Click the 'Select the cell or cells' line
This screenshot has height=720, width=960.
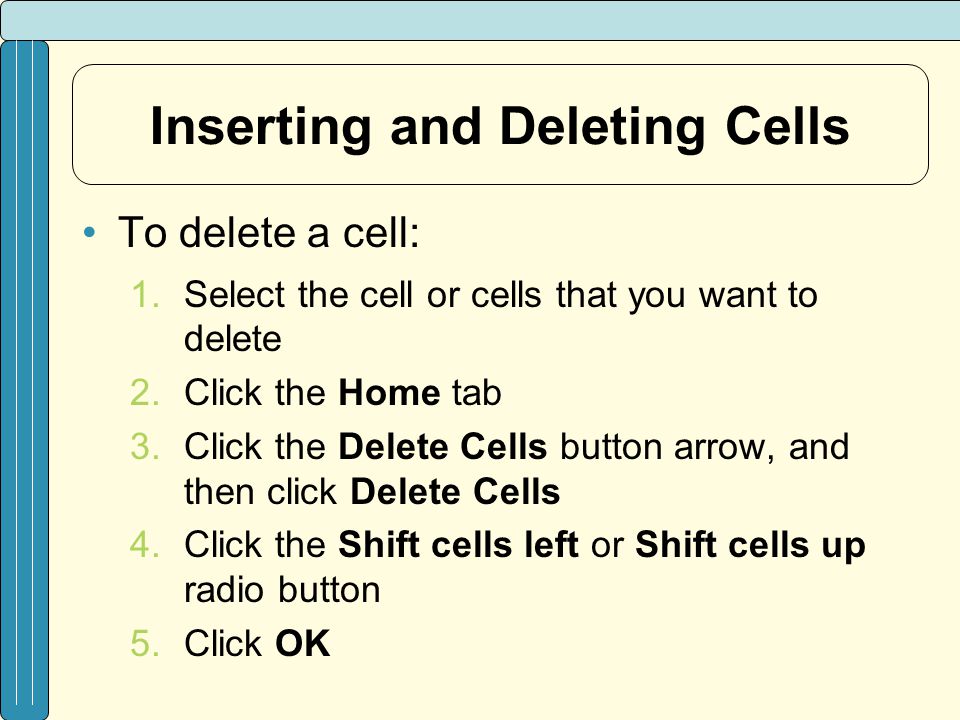[x=501, y=295]
